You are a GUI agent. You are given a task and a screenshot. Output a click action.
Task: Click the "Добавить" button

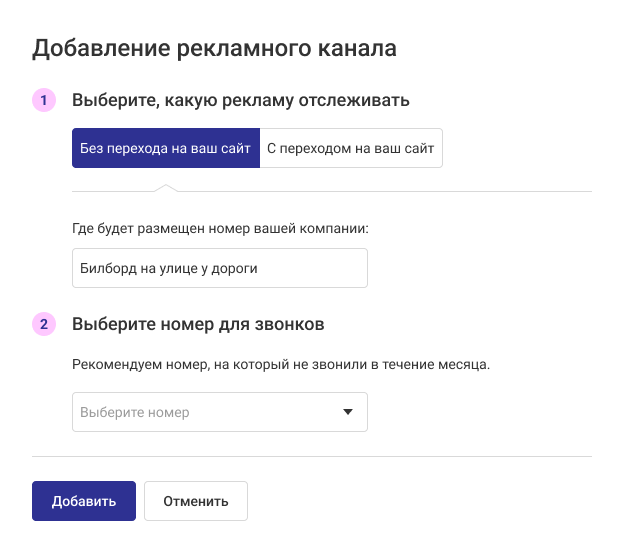tap(84, 501)
